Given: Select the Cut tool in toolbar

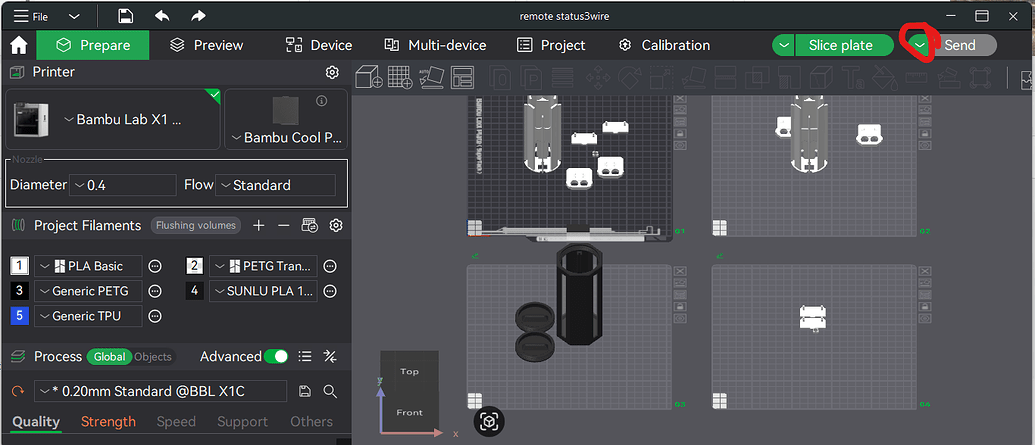Looking at the screenshot, I should (x=724, y=78).
